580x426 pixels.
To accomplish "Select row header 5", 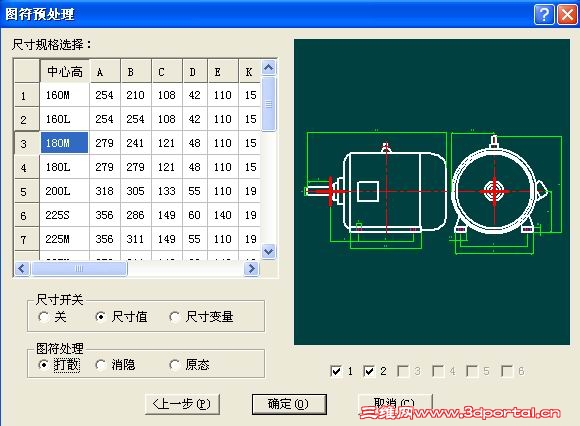I will click(27, 192).
